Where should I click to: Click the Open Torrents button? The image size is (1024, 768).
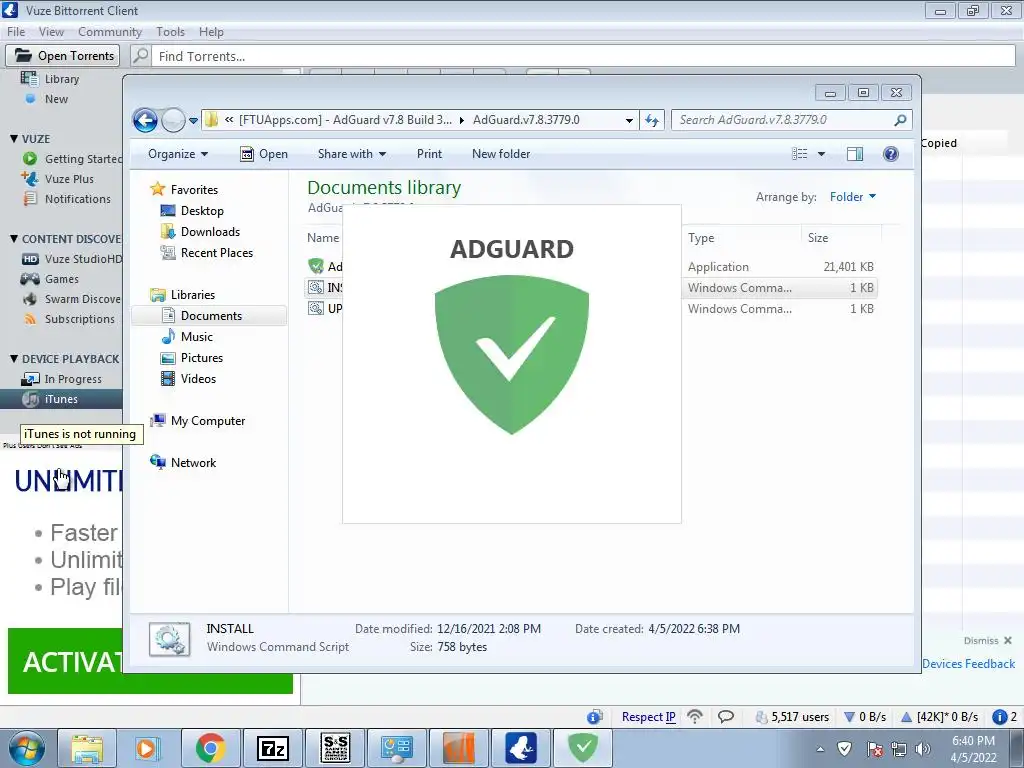[x=64, y=56]
